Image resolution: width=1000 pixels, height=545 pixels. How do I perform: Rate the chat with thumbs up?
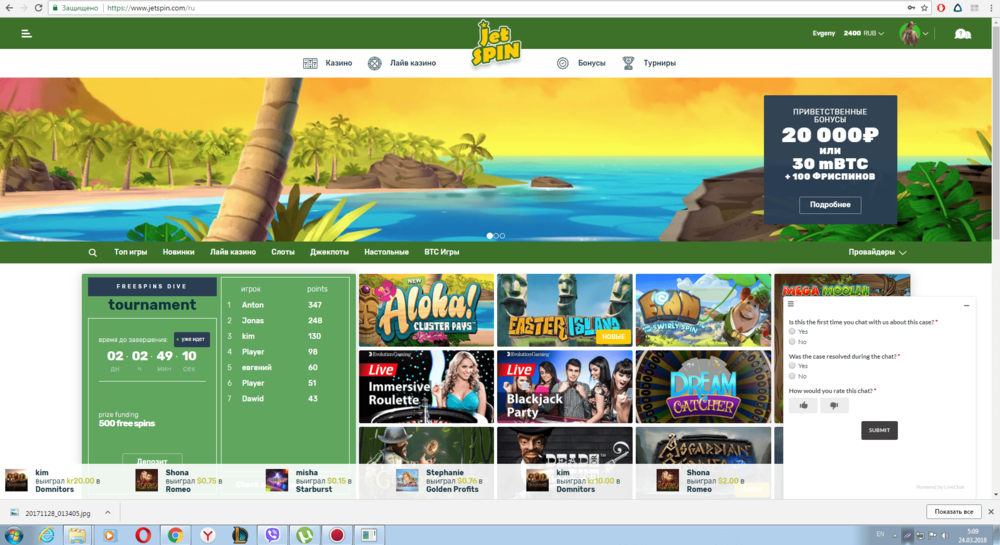803,405
